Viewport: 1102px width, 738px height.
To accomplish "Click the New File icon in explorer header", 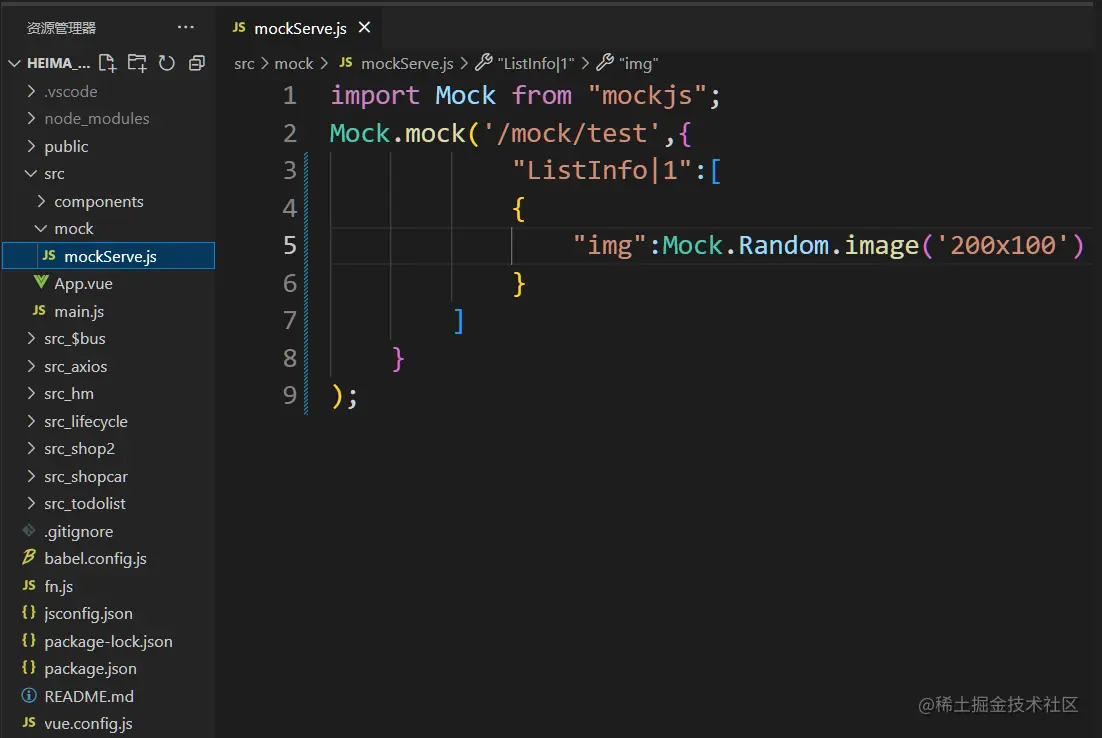I will tap(108, 63).
